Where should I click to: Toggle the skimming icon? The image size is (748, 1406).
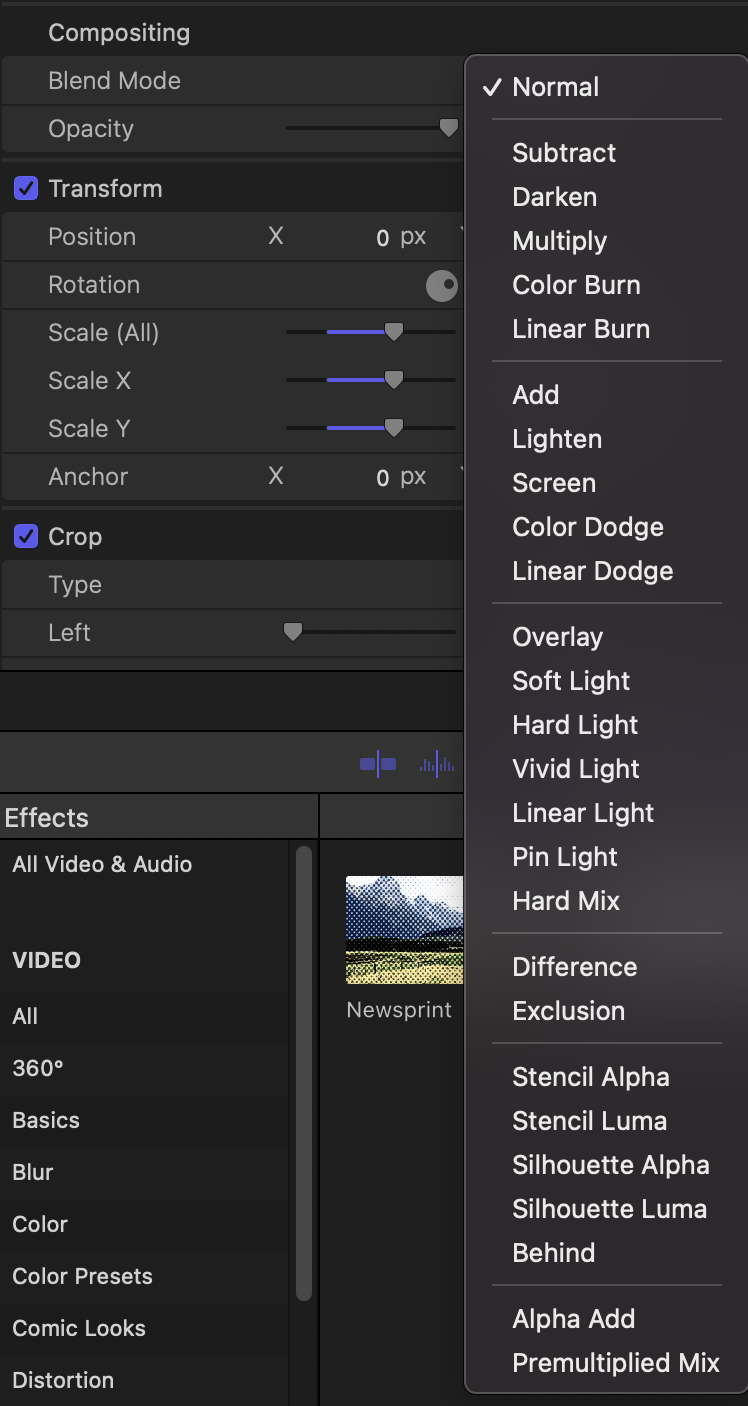click(378, 765)
